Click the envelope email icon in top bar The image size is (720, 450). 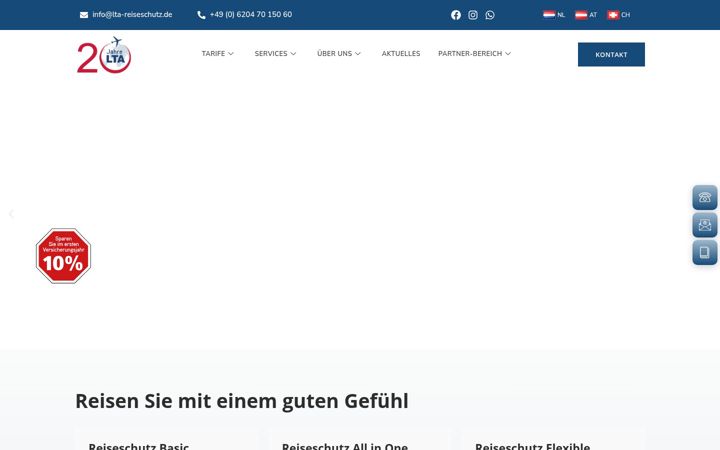click(x=84, y=15)
